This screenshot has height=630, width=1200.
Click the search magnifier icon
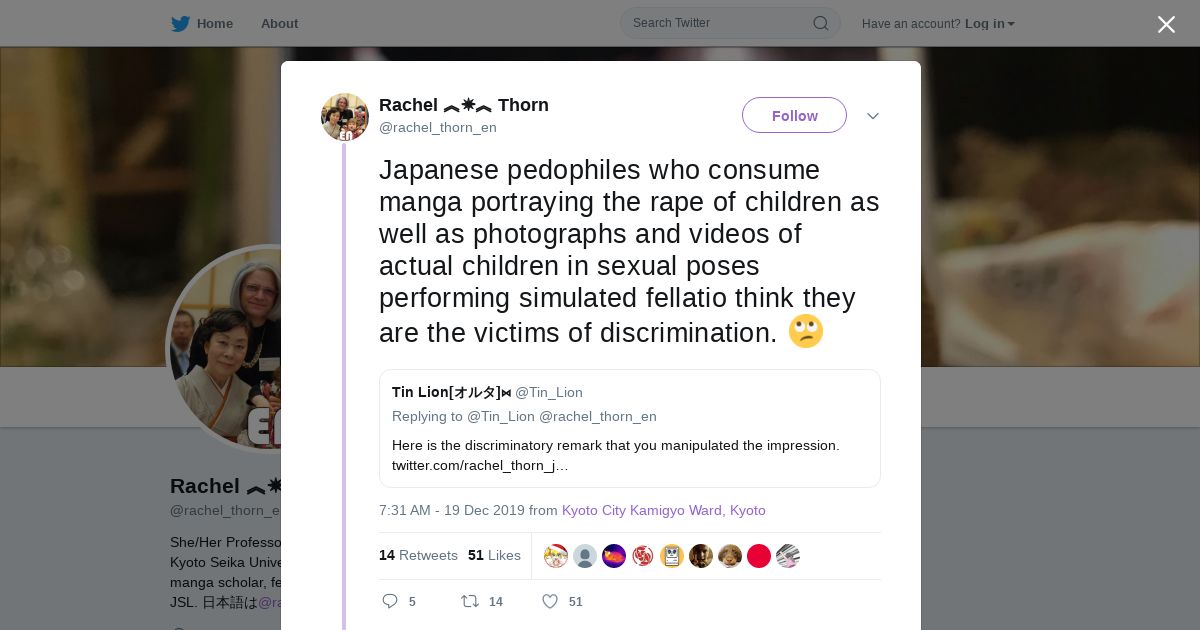click(820, 23)
